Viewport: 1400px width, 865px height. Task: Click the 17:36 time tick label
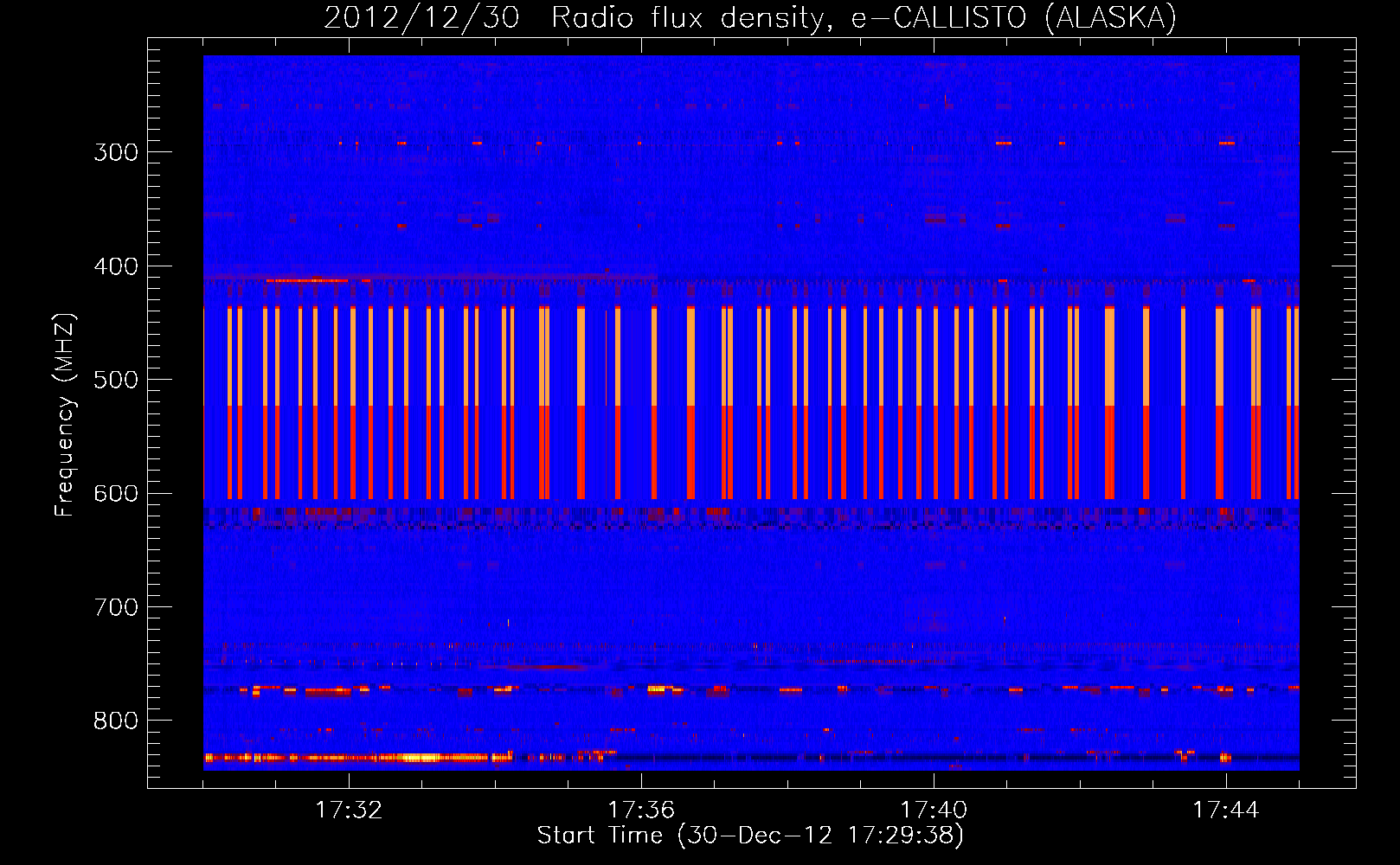click(641, 810)
